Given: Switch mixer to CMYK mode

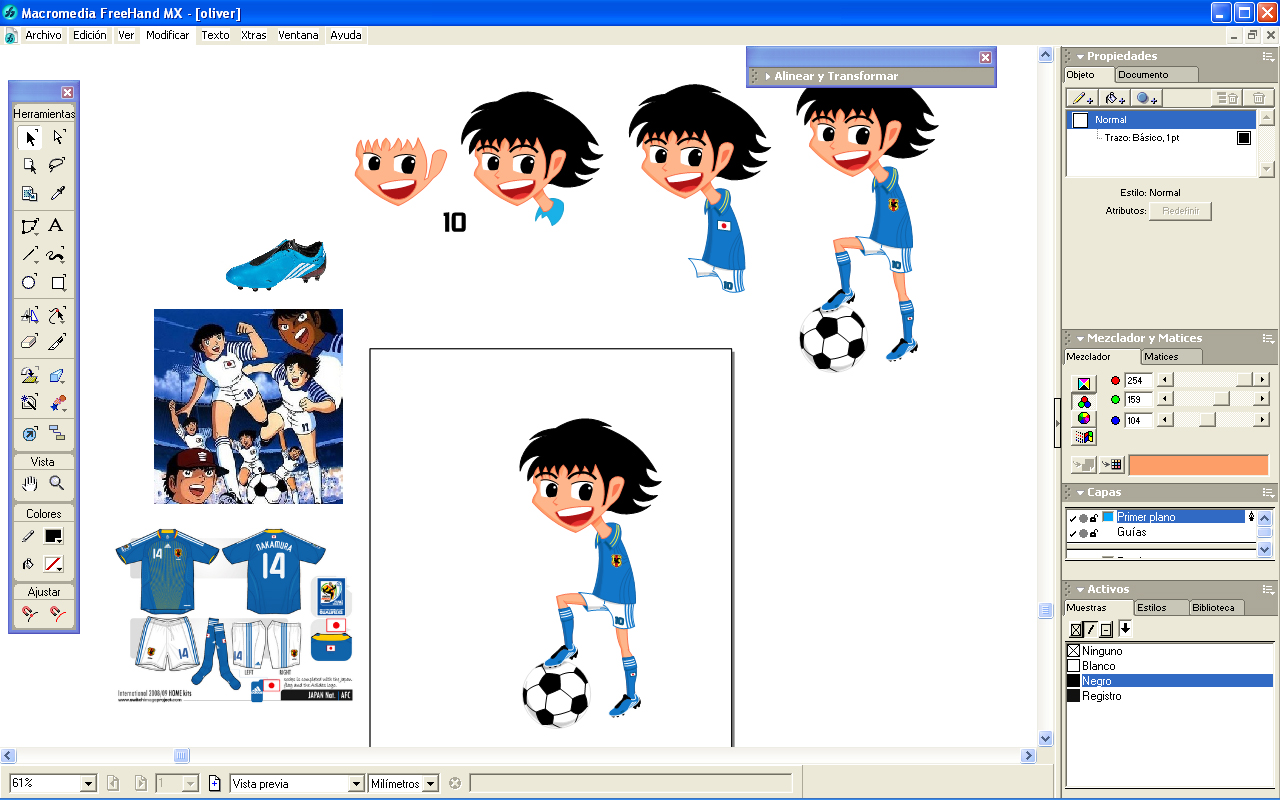Looking at the screenshot, I should pyautogui.click(x=1084, y=383).
